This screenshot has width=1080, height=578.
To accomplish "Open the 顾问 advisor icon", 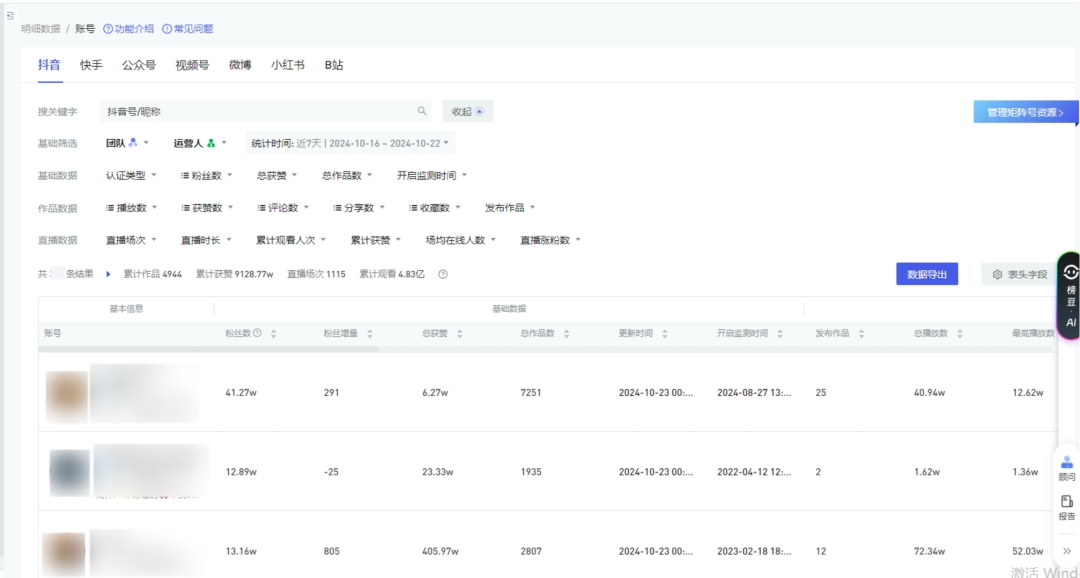I will 1067,468.
